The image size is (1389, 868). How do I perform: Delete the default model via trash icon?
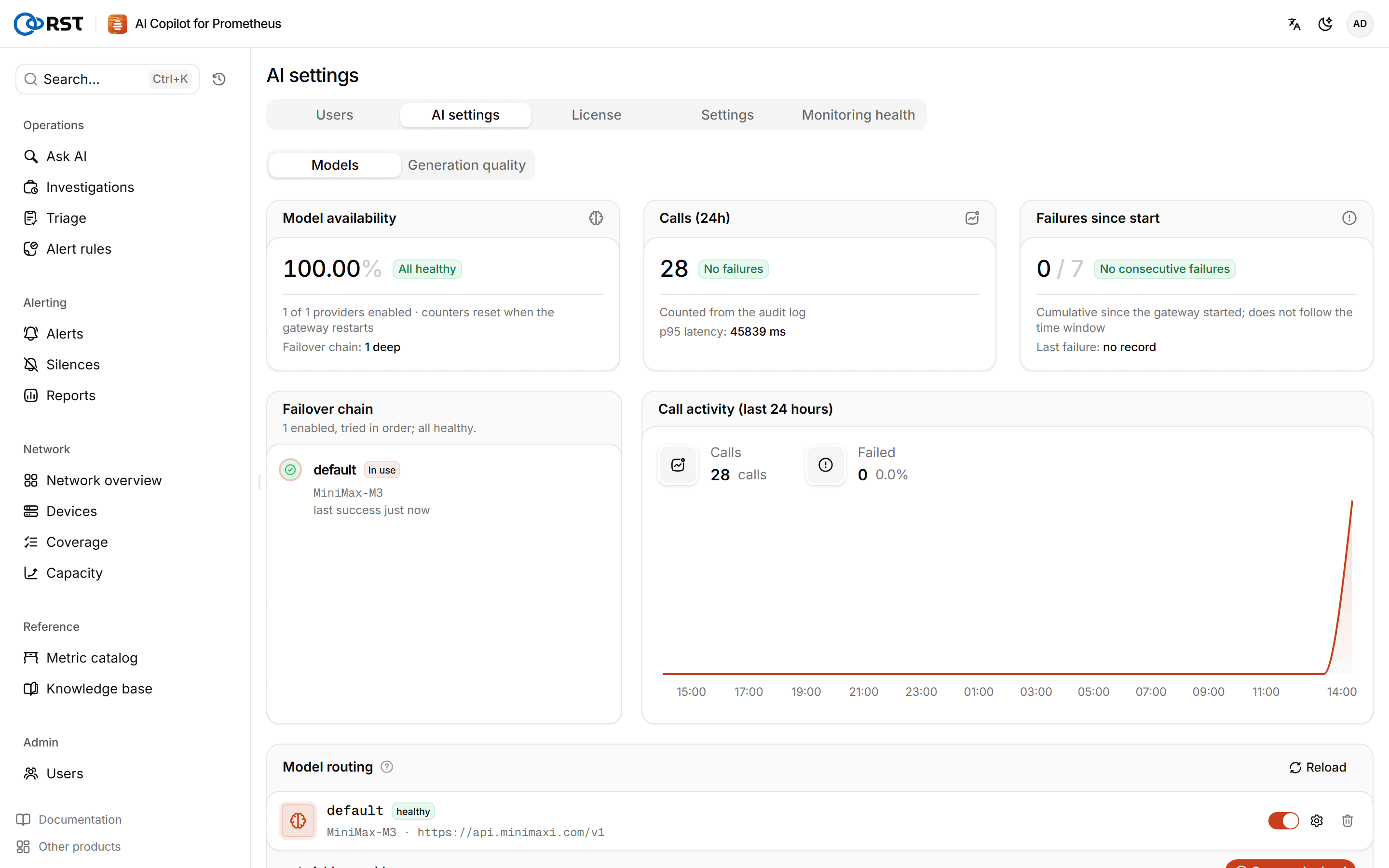tap(1348, 821)
